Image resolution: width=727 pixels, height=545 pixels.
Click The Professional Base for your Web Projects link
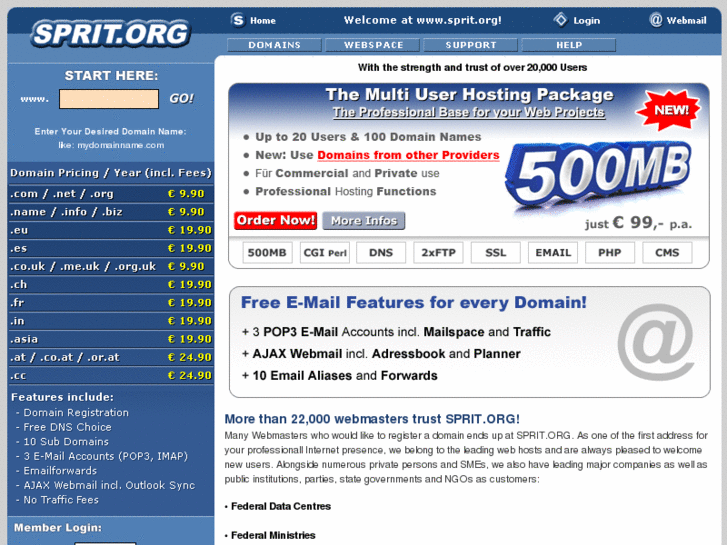tap(469, 112)
